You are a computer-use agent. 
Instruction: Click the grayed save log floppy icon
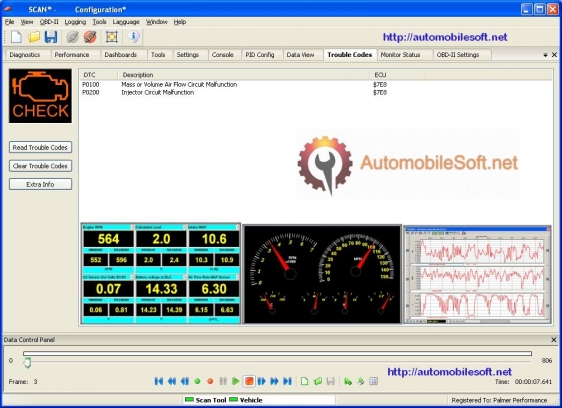click(330, 381)
